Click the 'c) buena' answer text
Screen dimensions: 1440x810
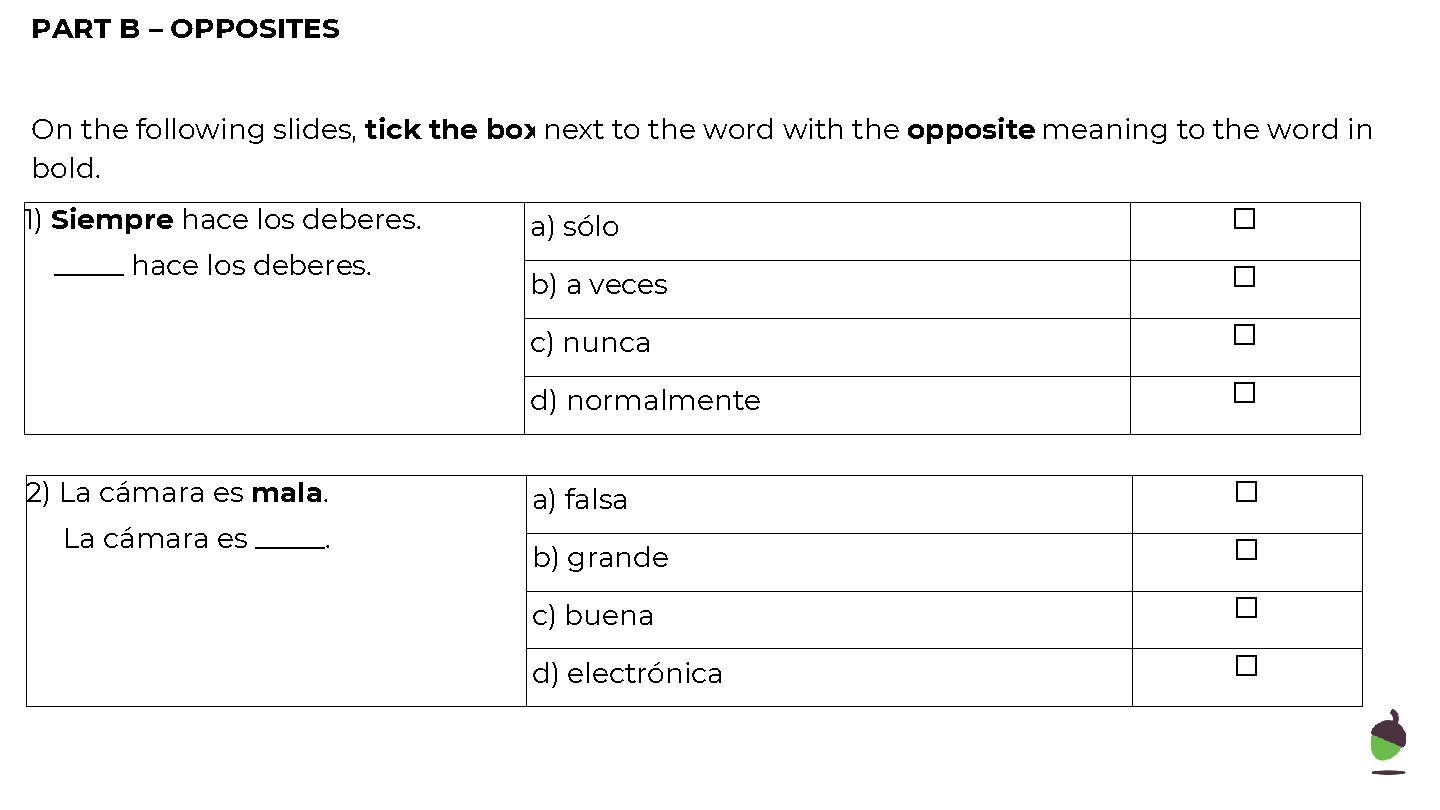(593, 616)
